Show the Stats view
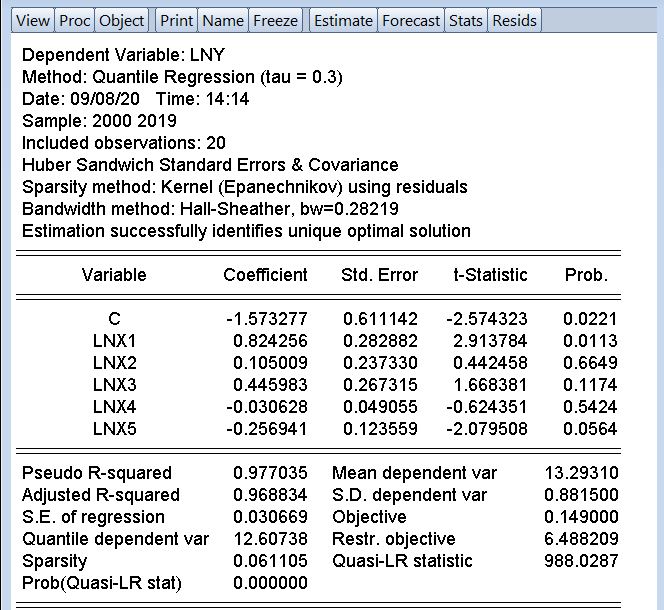664x610 pixels. (465, 20)
